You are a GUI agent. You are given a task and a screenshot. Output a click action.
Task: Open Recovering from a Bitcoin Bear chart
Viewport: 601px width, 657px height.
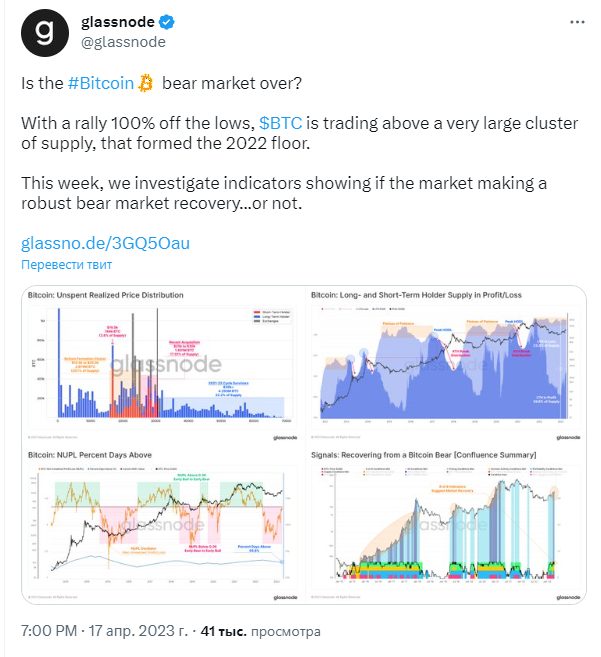(446, 525)
